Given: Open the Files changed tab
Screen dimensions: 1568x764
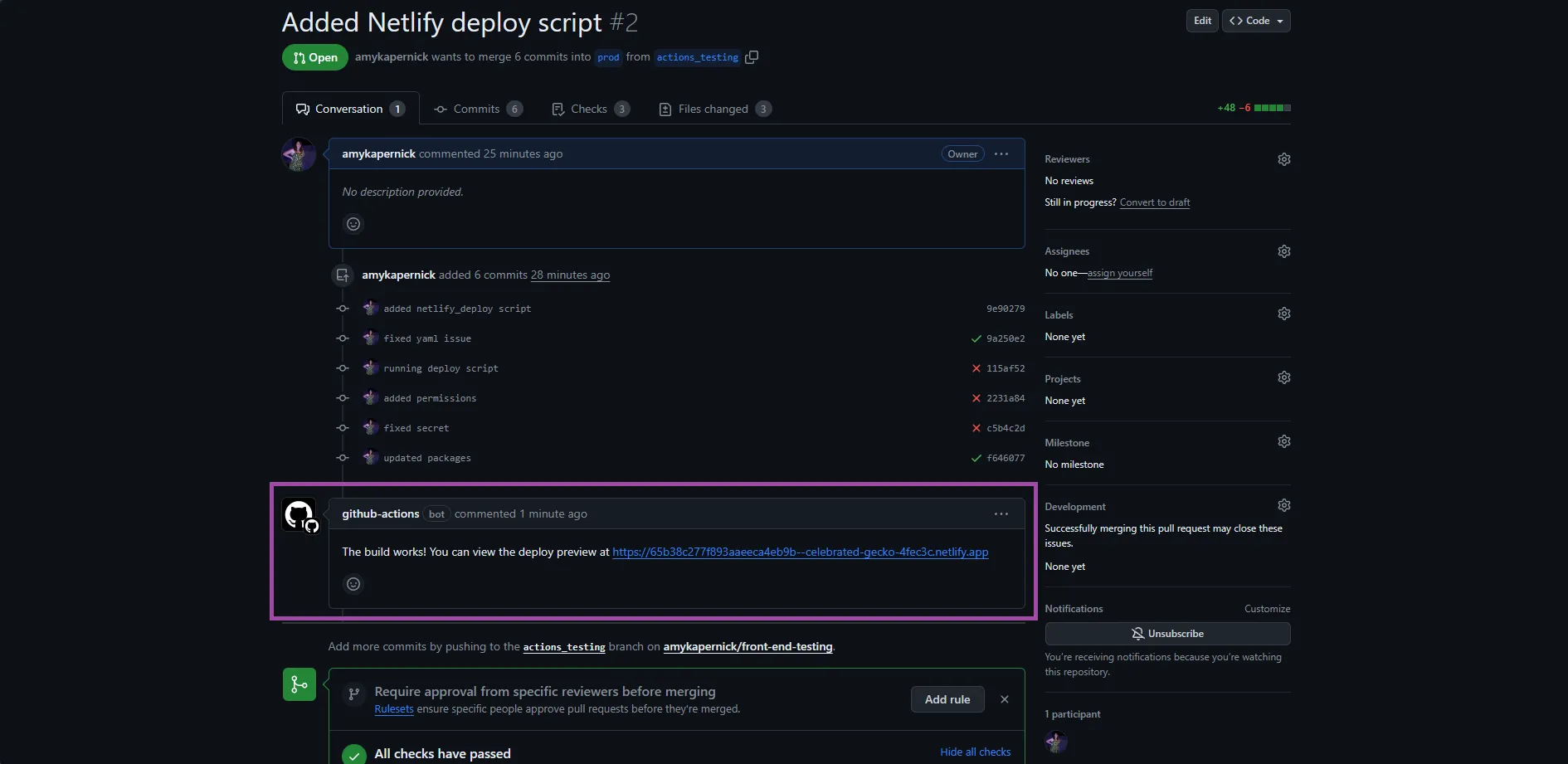Looking at the screenshot, I should 713,109.
